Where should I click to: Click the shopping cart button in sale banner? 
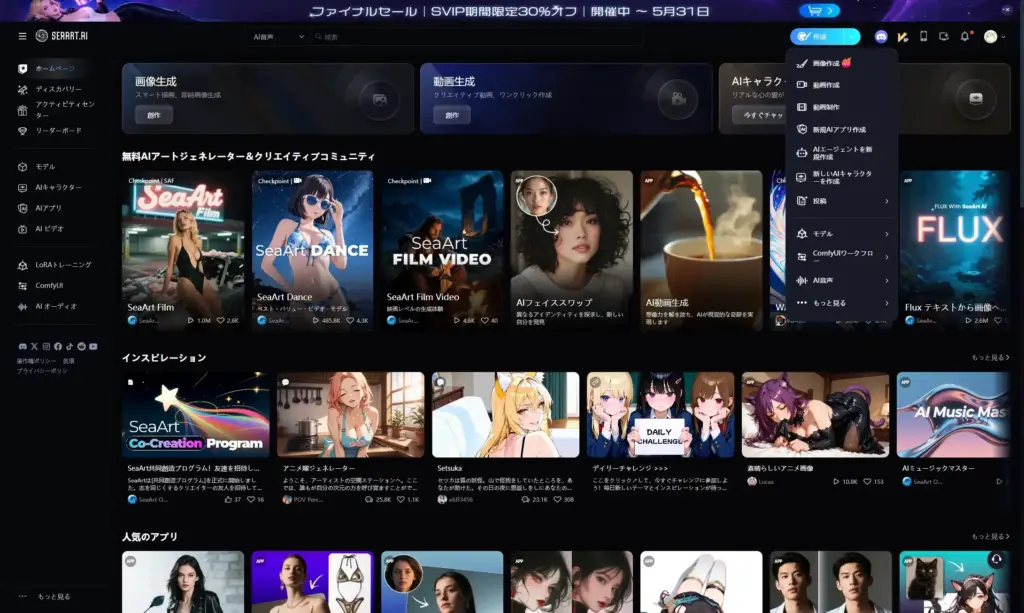pos(820,10)
